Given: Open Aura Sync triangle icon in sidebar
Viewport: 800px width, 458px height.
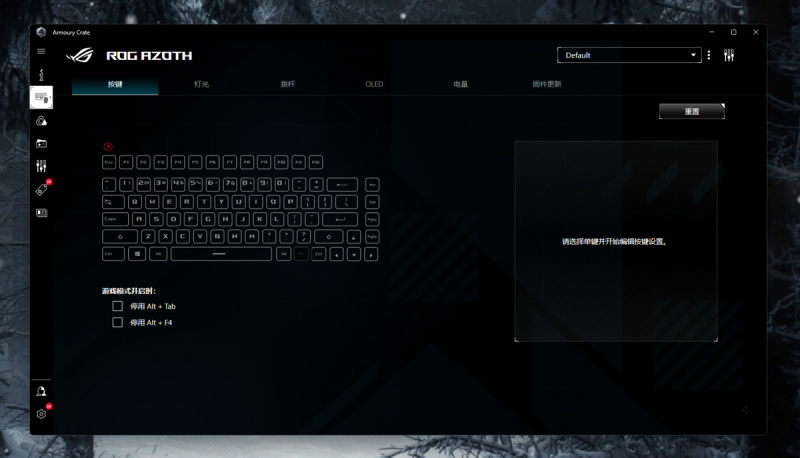Looking at the screenshot, I should (x=41, y=121).
